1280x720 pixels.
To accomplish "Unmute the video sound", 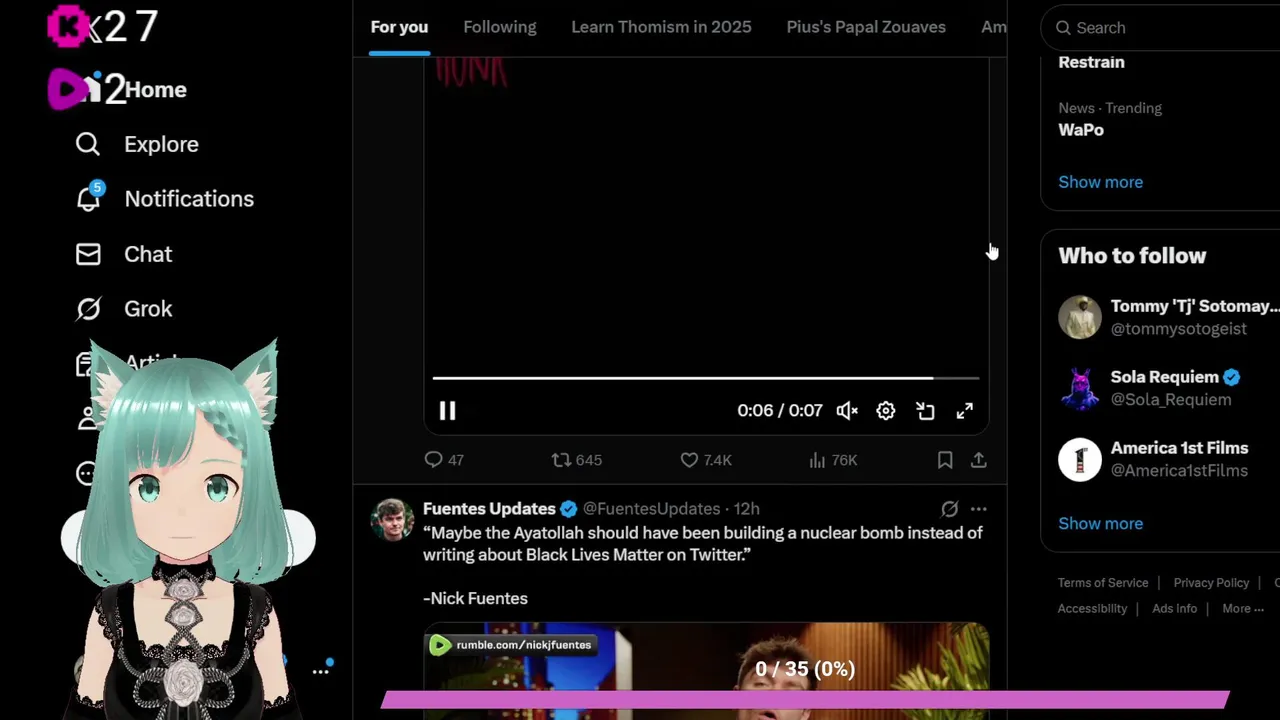I will point(847,411).
